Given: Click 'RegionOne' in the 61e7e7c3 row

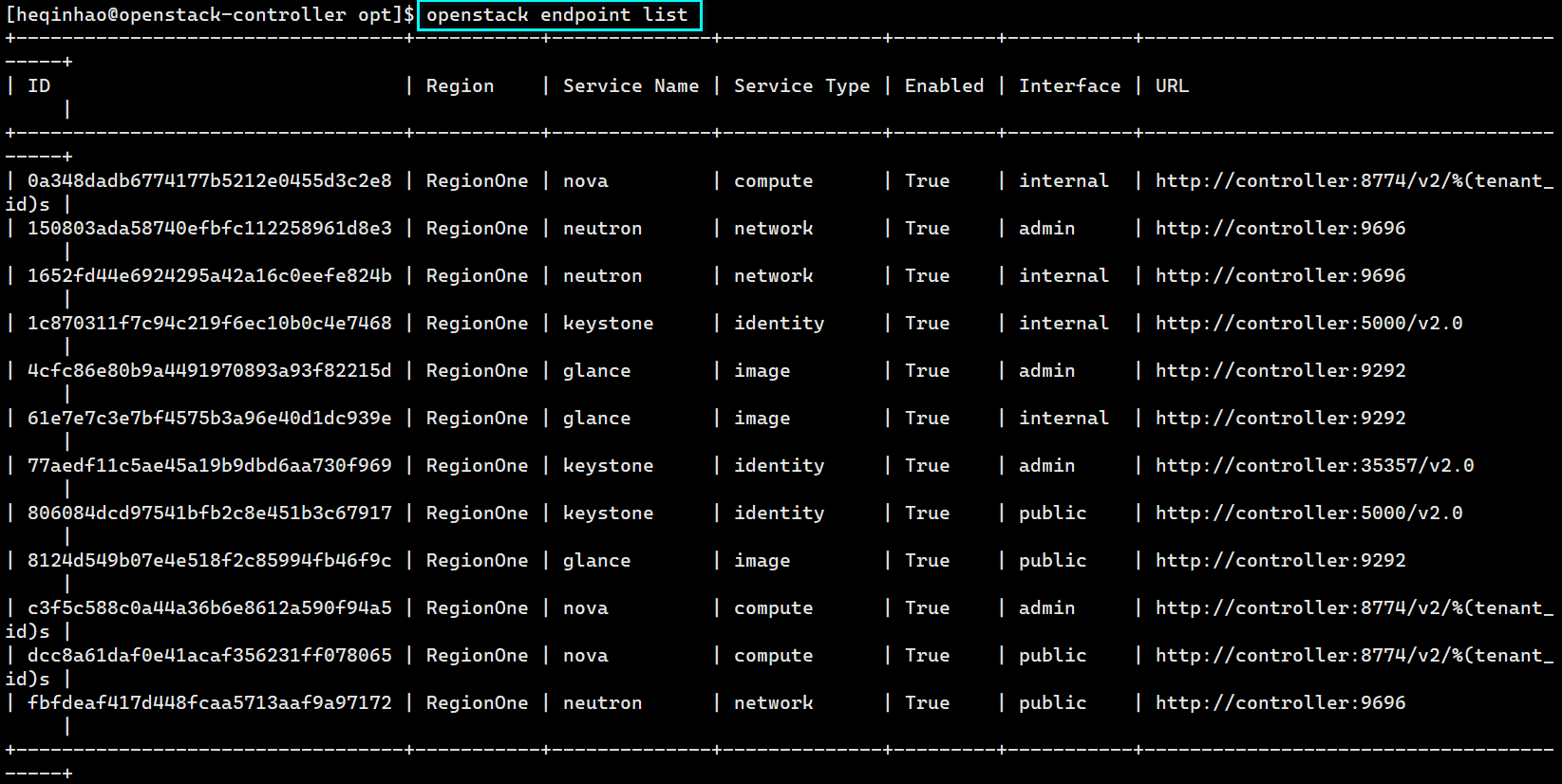Looking at the screenshot, I should pos(477,419).
